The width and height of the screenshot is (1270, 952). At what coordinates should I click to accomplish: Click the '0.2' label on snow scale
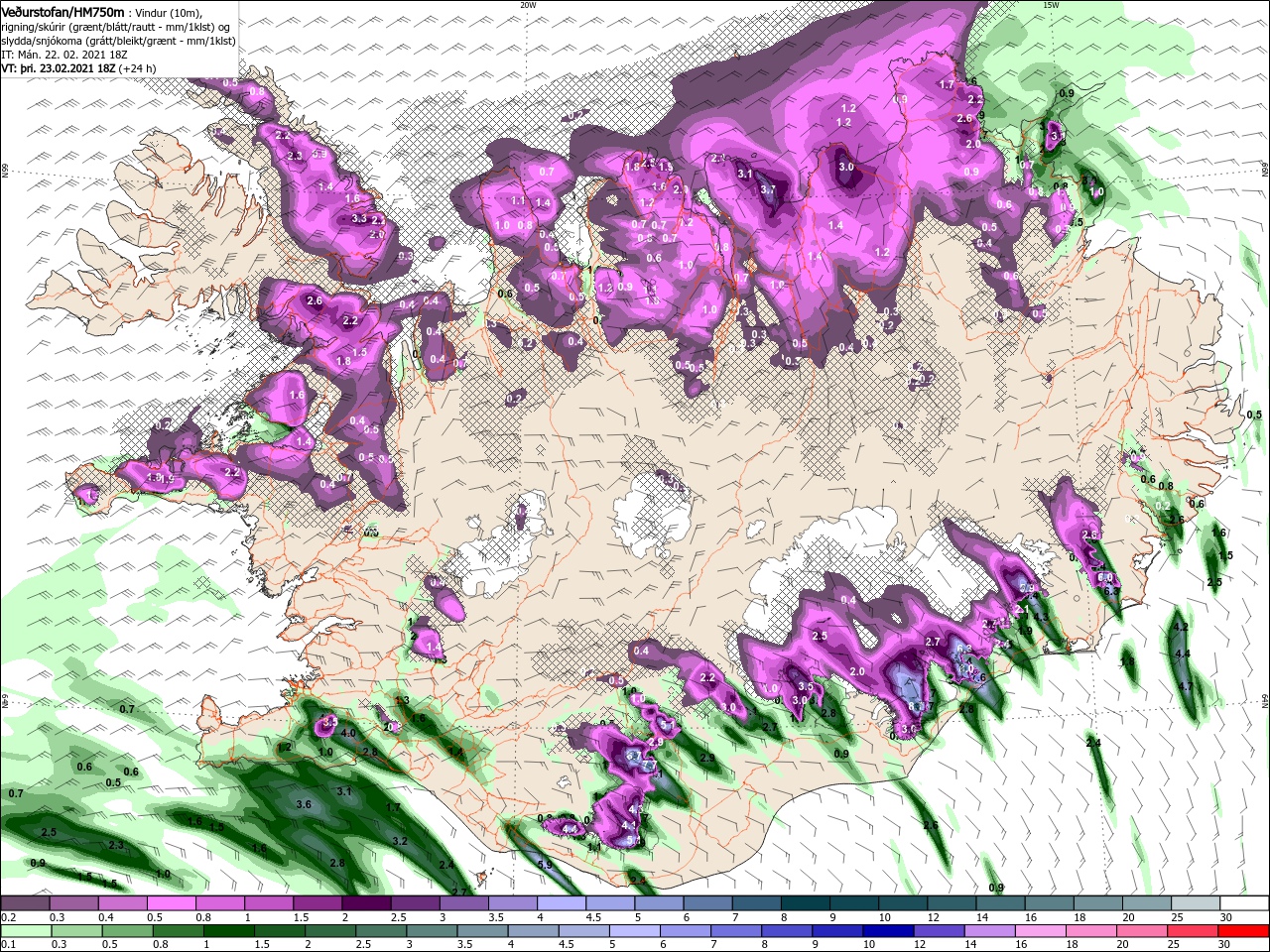pos(8,917)
